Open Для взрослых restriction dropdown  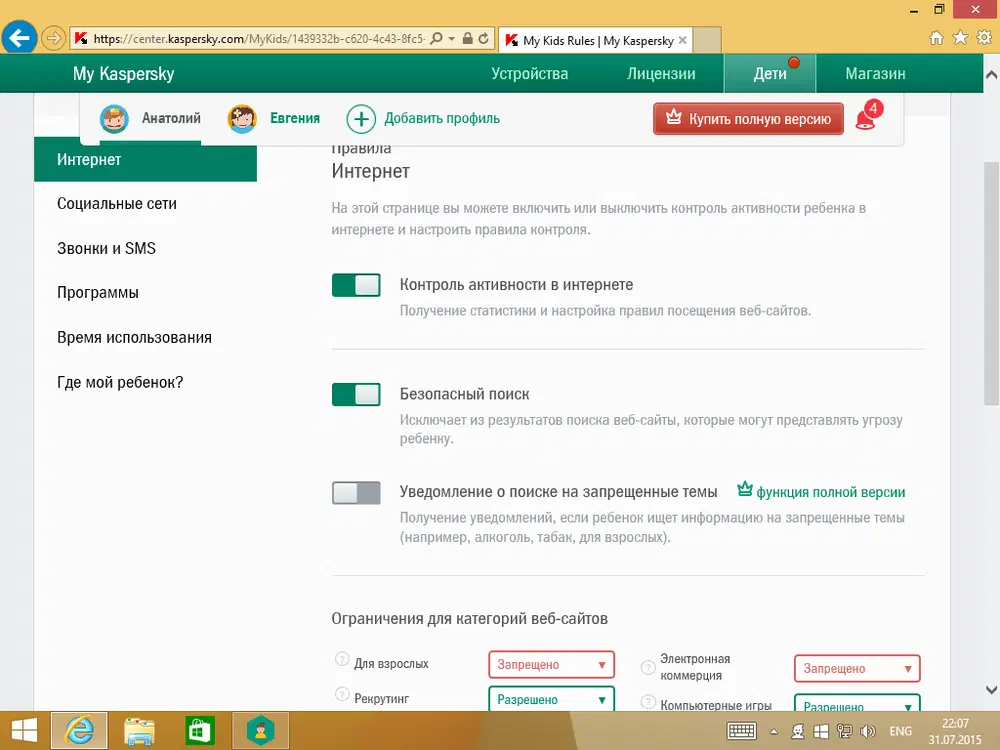(552, 665)
